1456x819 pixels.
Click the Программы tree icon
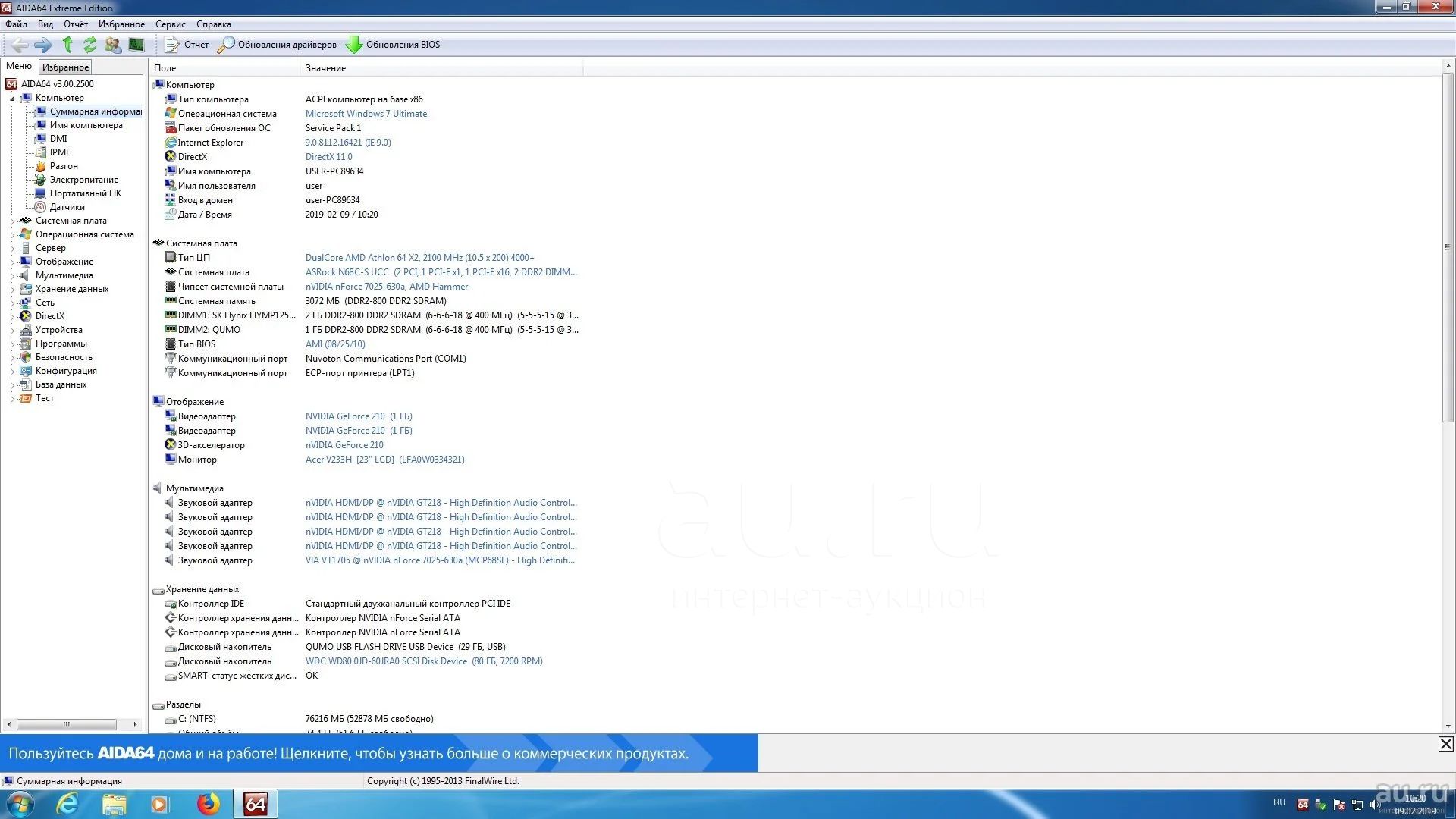(26, 344)
